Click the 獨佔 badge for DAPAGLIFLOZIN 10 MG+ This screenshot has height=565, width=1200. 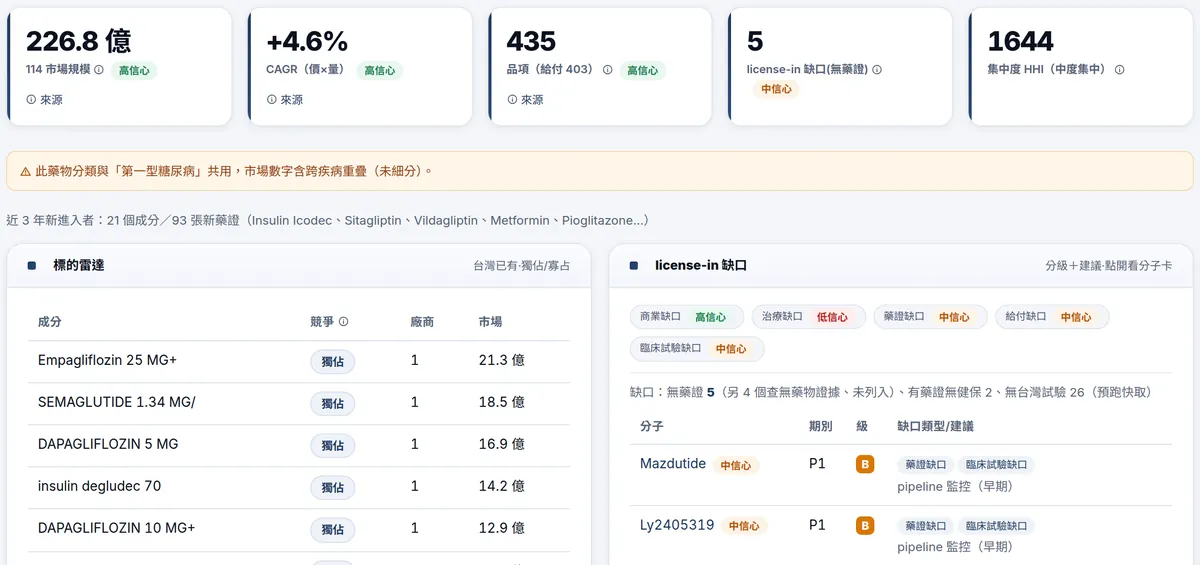pyautogui.click(x=332, y=529)
